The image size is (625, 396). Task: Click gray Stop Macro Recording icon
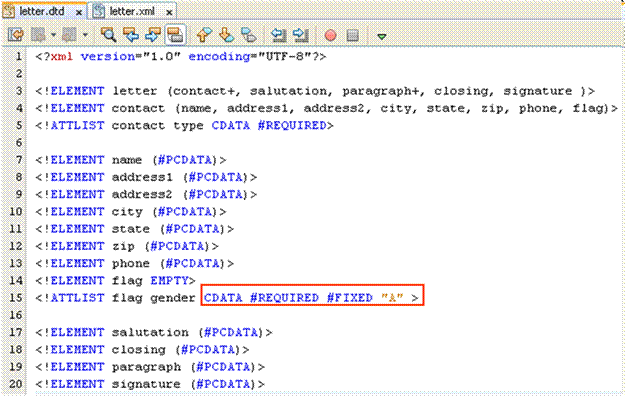click(x=353, y=35)
